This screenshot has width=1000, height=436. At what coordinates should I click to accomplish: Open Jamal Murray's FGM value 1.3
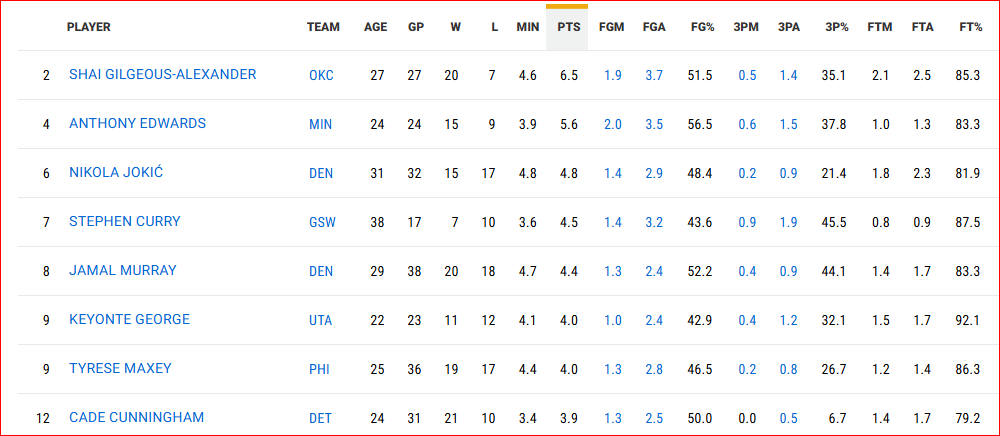[613, 272]
